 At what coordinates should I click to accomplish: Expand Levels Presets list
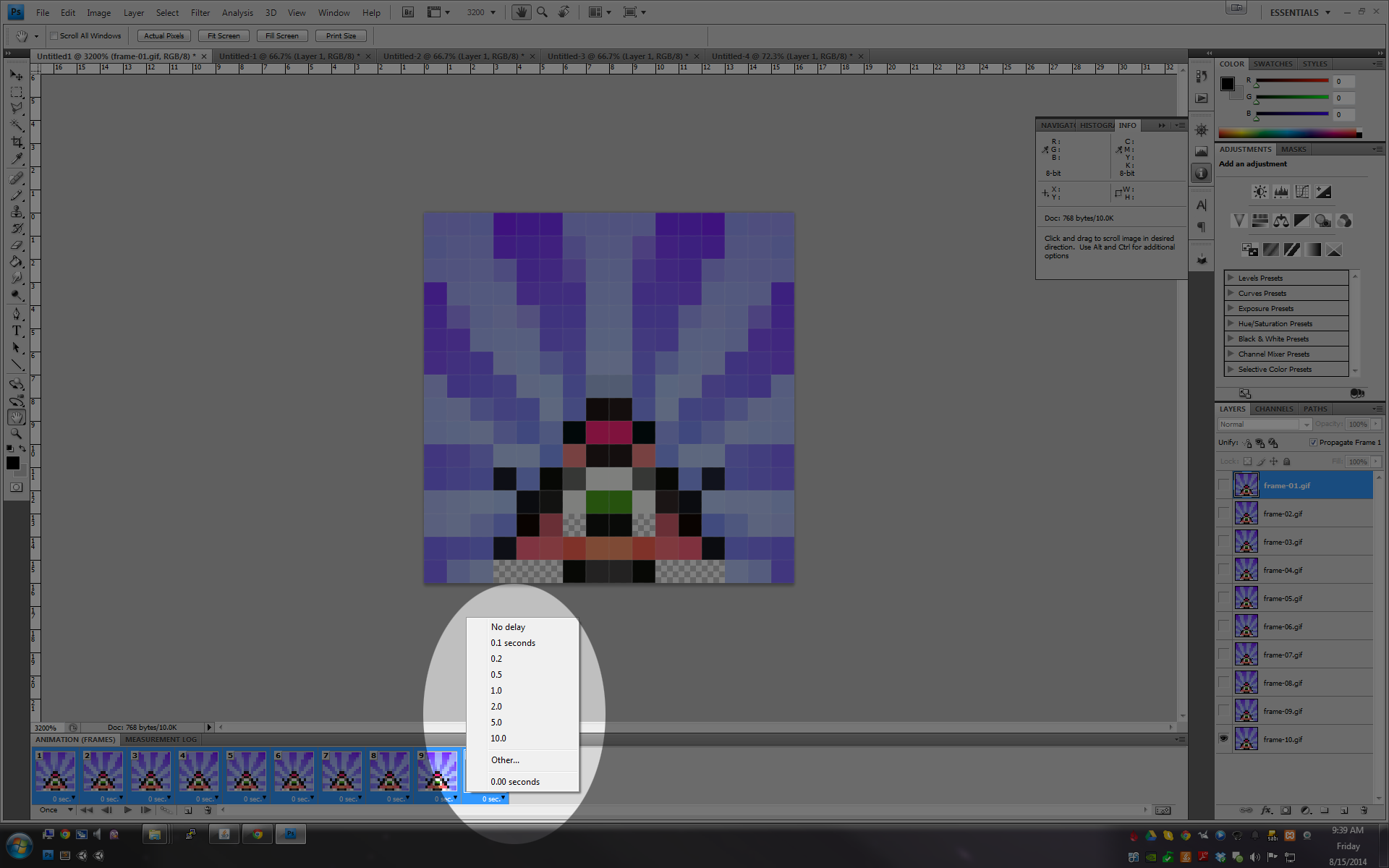(1230, 278)
